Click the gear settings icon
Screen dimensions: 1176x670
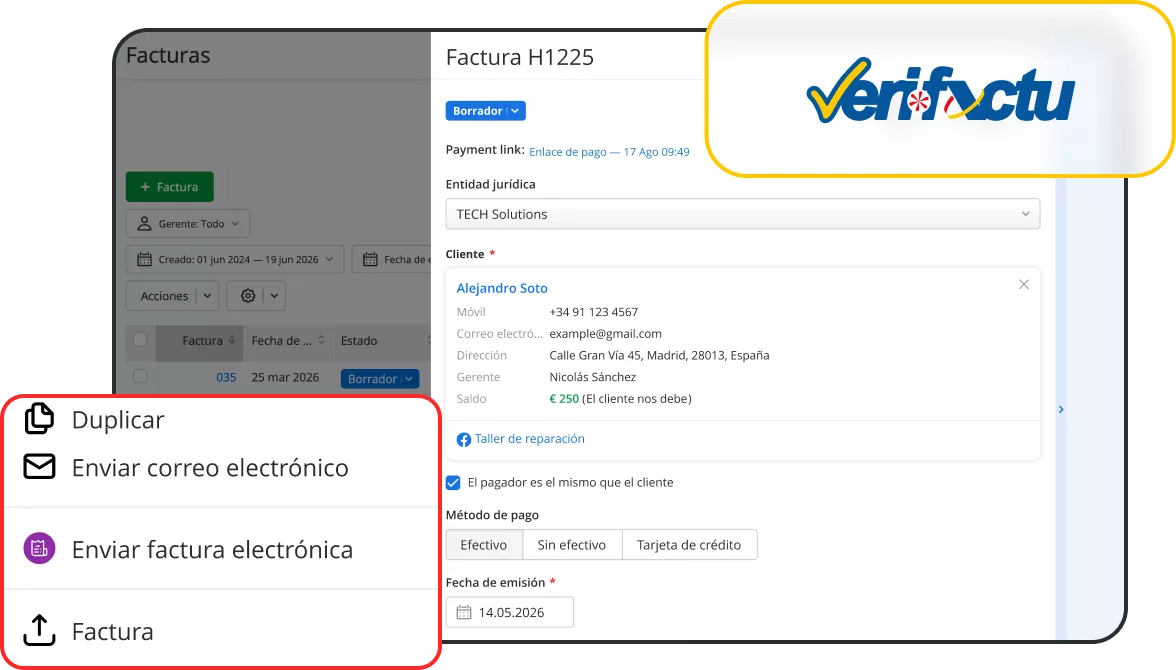click(248, 296)
